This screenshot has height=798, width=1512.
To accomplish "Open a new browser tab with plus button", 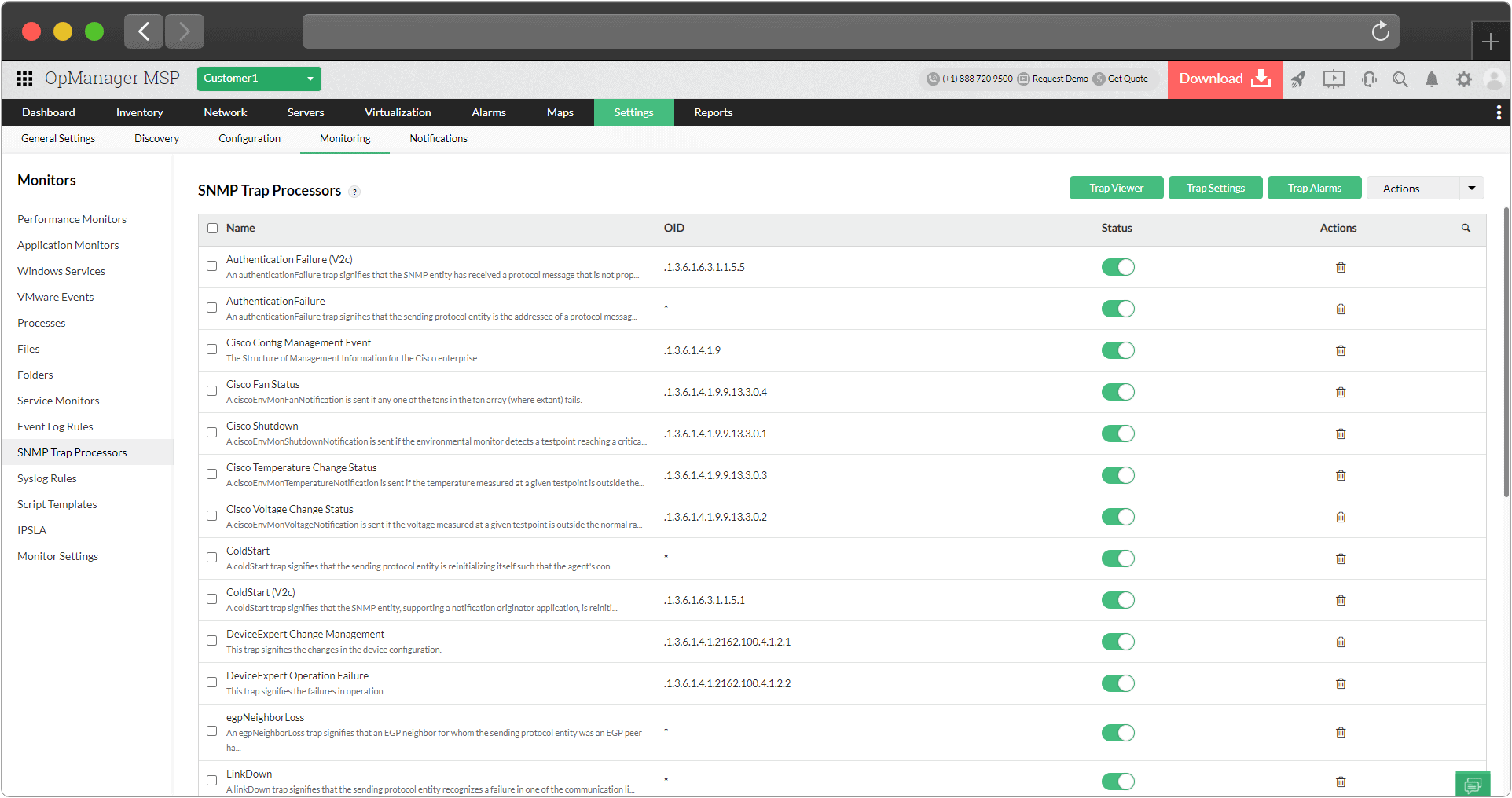I will 1490,42.
